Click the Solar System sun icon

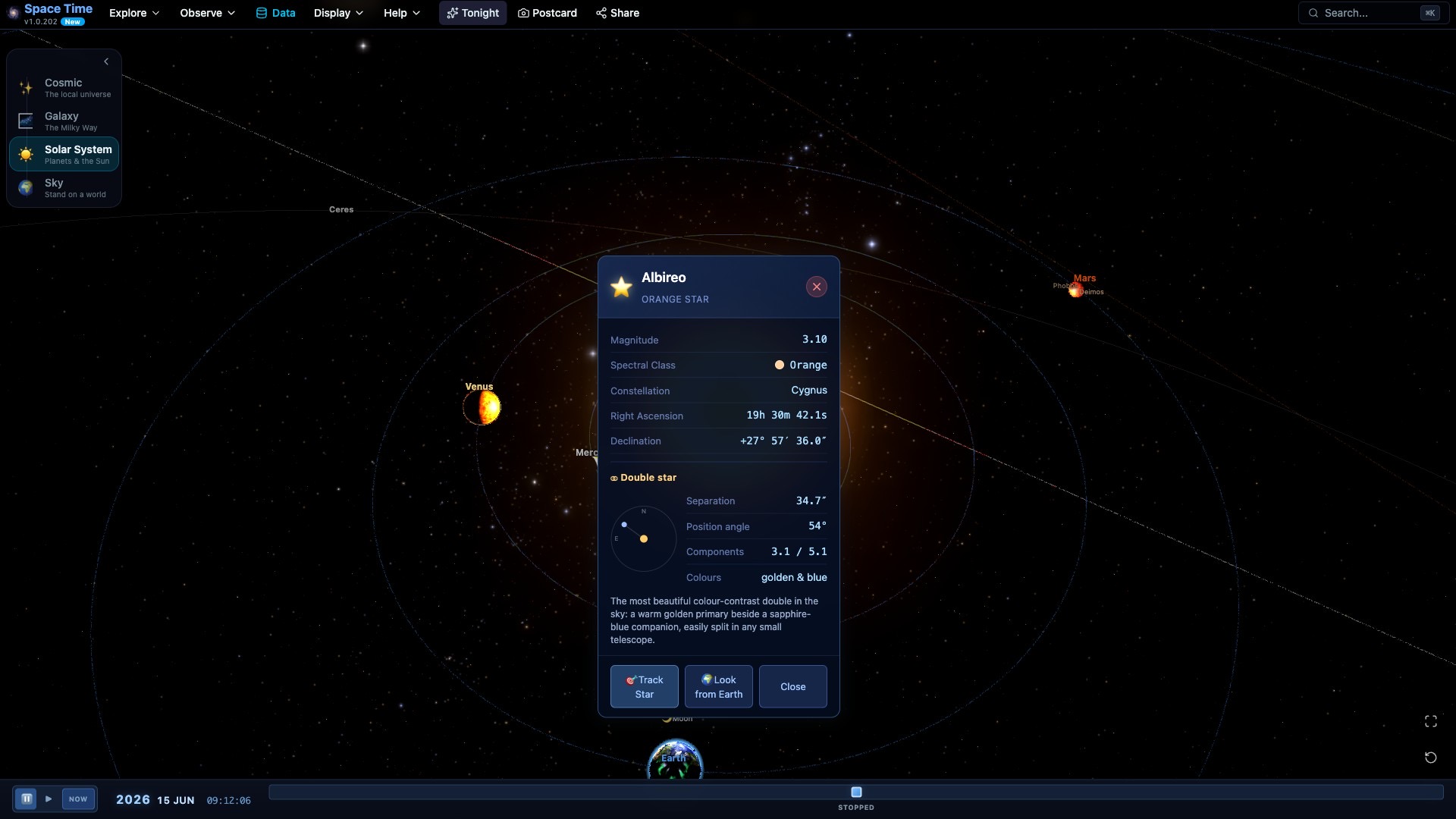click(26, 155)
